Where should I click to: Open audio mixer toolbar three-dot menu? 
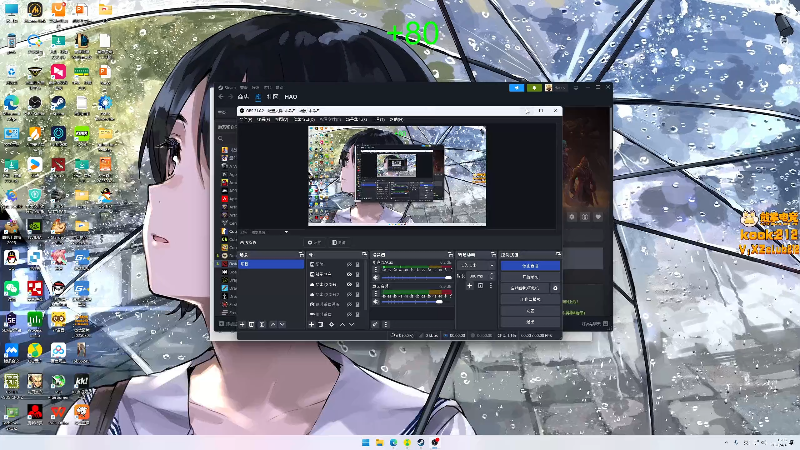(386, 324)
